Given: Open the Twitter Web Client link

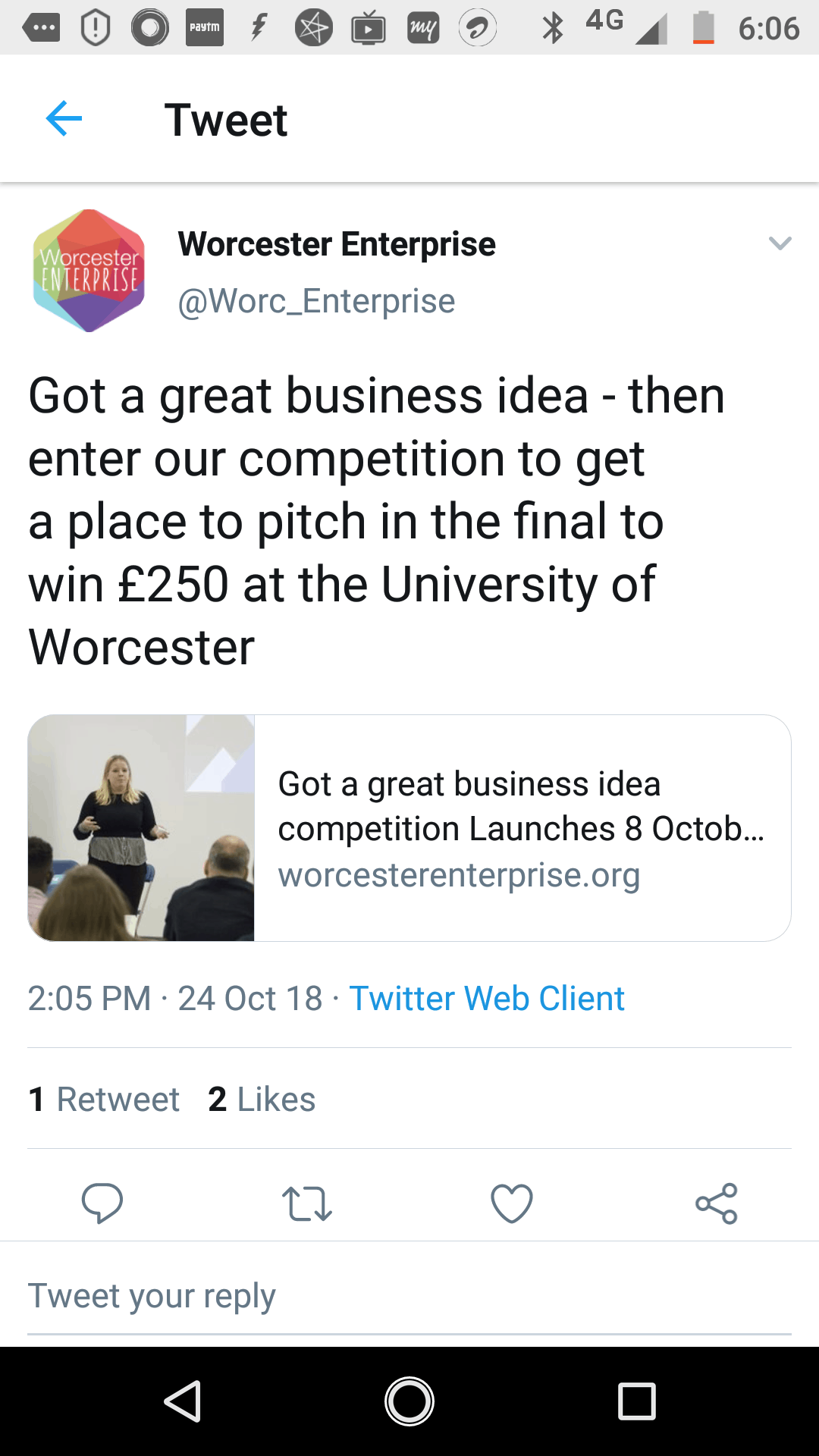Looking at the screenshot, I should pyautogui.click(x=487, y=998).
